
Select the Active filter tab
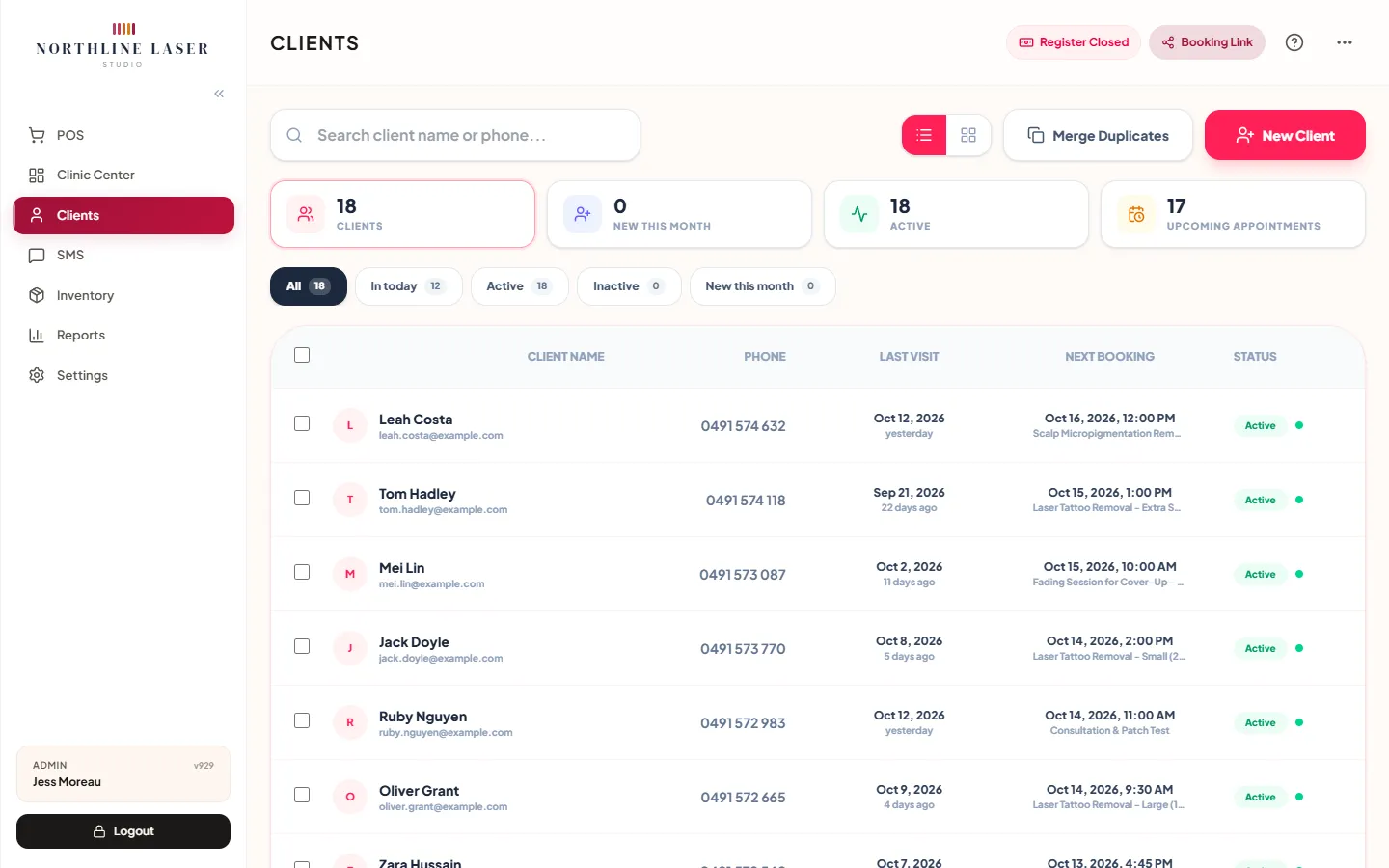point(519,286)
